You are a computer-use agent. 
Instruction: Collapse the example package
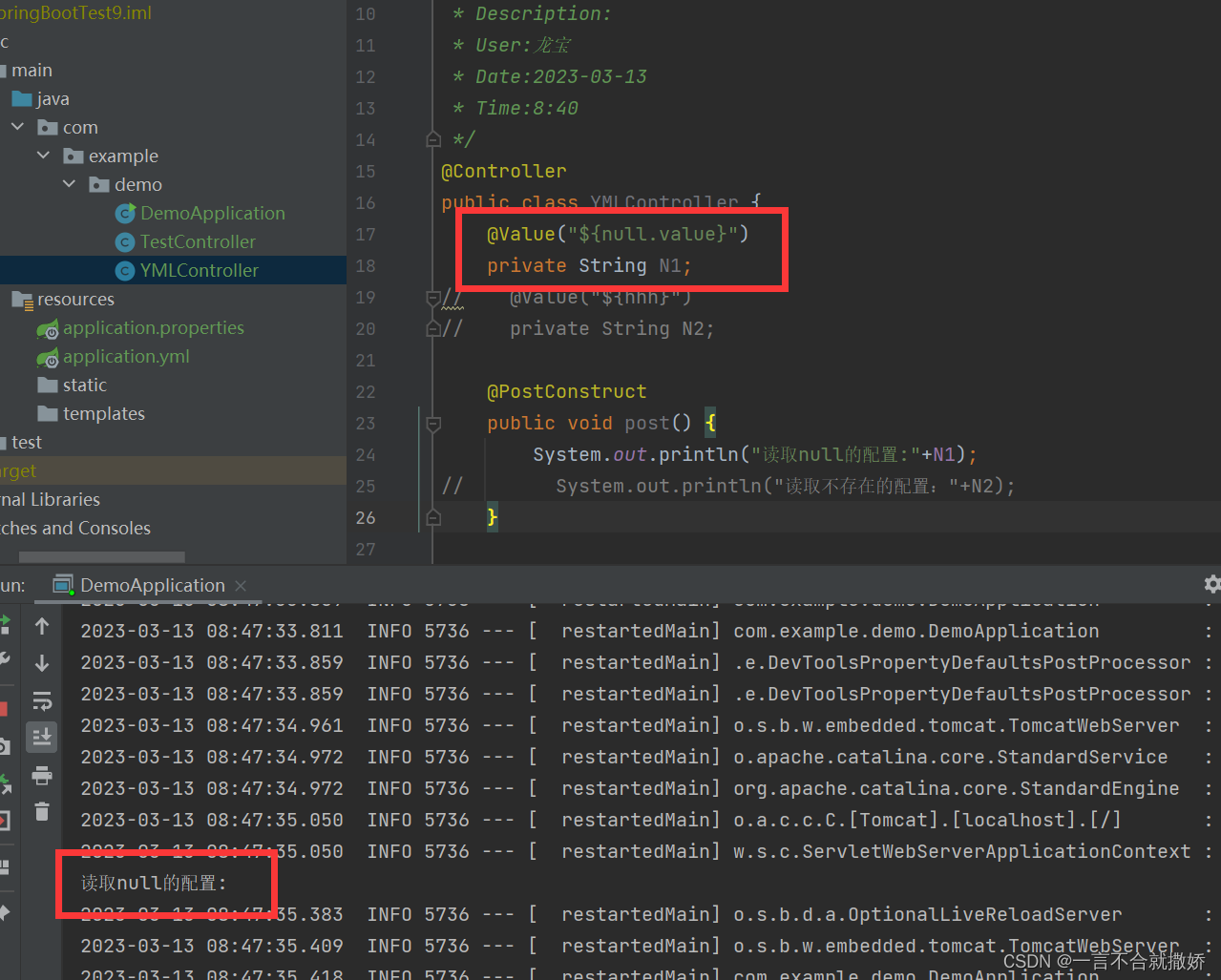[44, 156]
